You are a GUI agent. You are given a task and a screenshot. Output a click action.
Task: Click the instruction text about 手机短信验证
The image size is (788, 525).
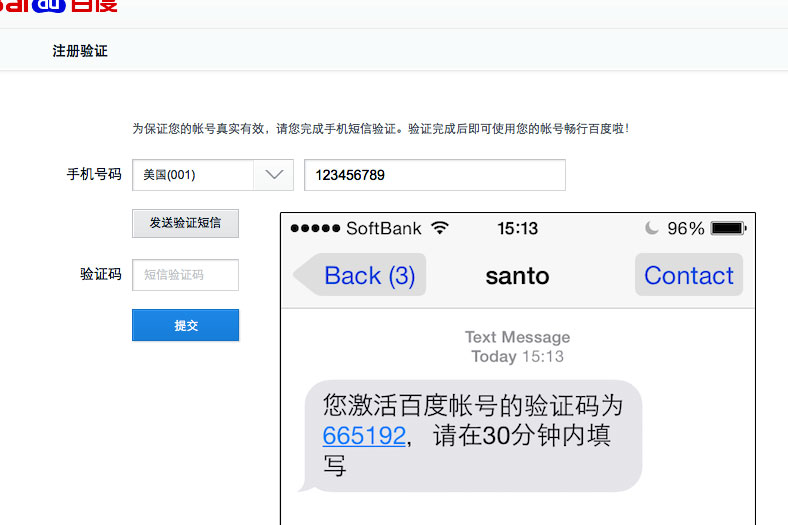pyautogui.click(x=380, y=129)
